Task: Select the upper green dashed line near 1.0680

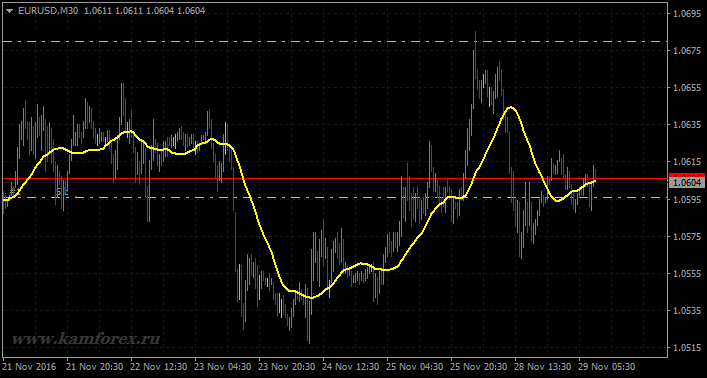Action: click(334, 41)
